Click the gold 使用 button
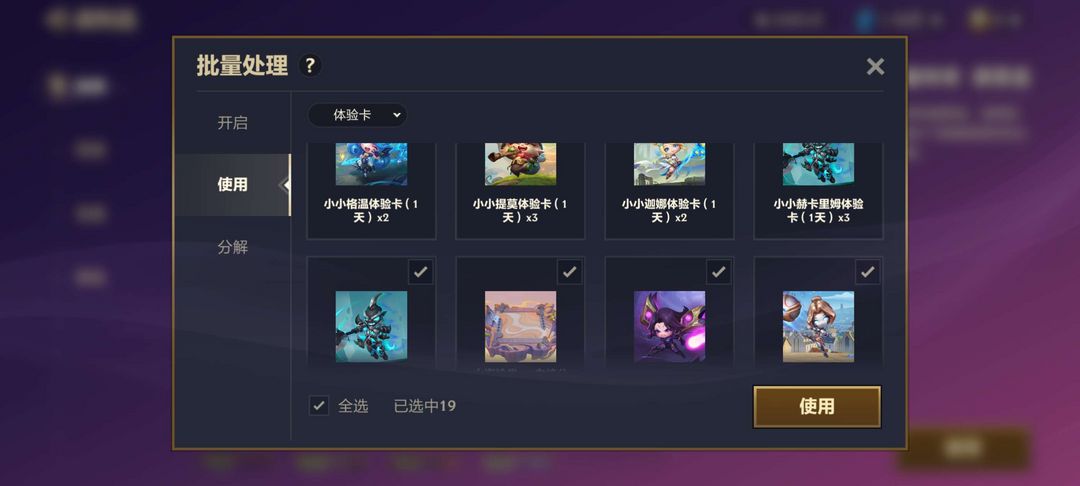Screen dimensions: 1080x486 pyautogui.click(x=817, y=407)
